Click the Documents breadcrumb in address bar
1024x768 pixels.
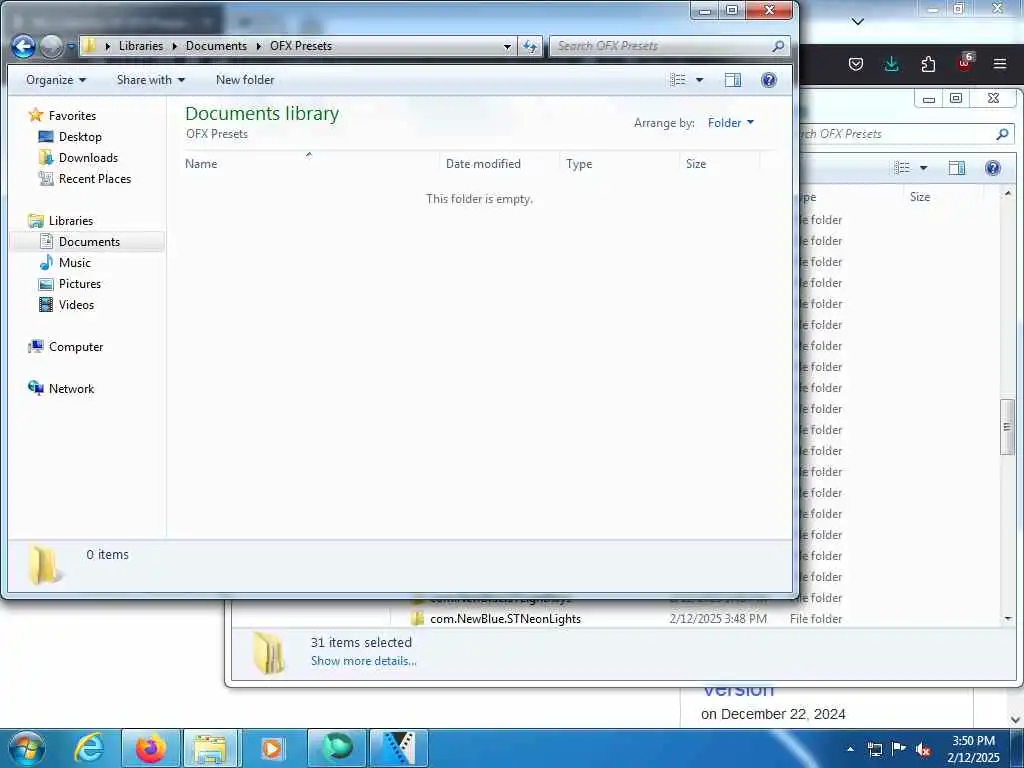tap(216, 46)
